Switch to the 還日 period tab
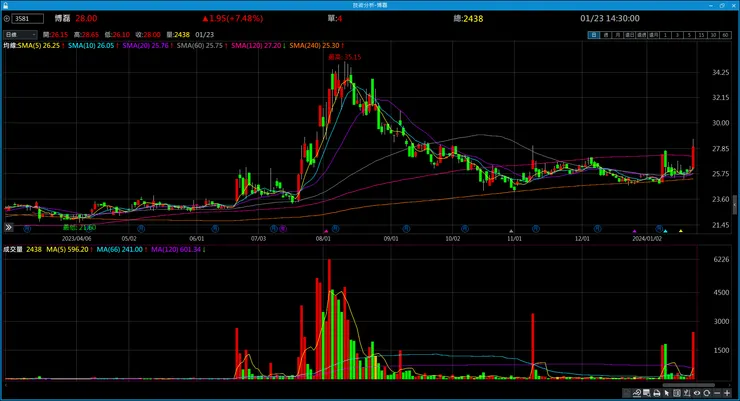This screenshot has height=401, width=740. [630, 35]
